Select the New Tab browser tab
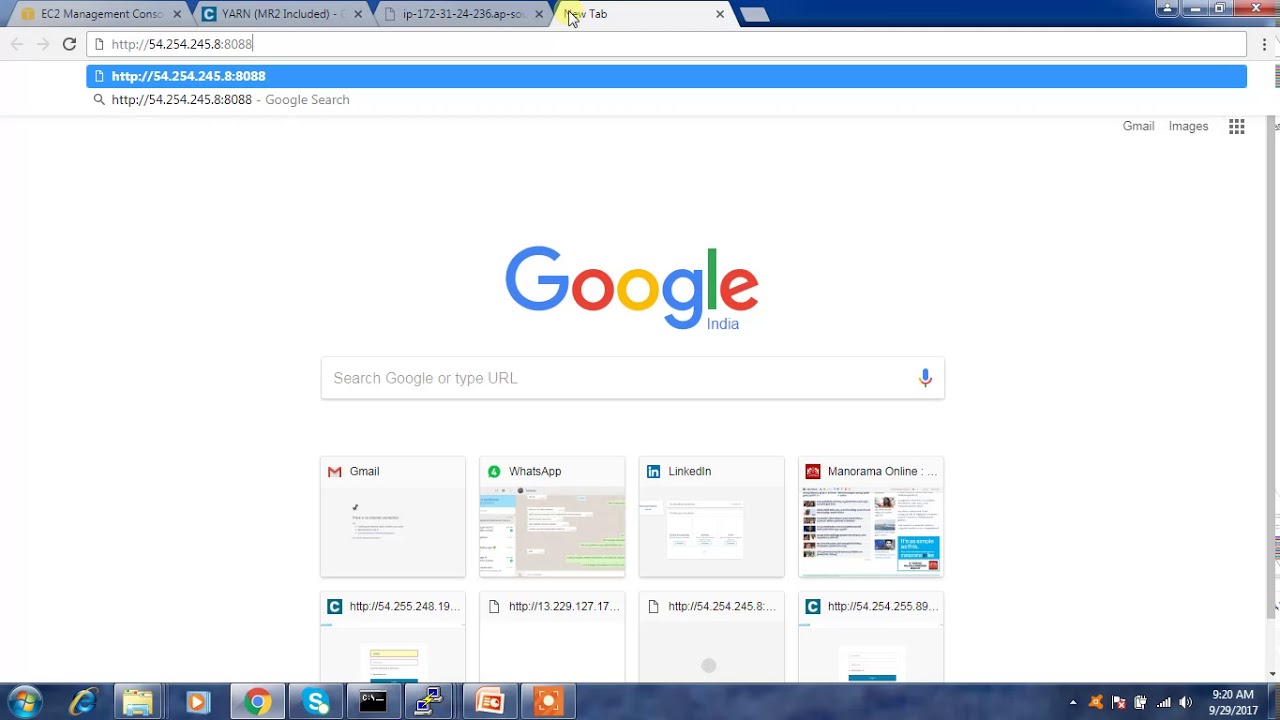This screenshot has width=1280, height=720. [x=640, y=14]
